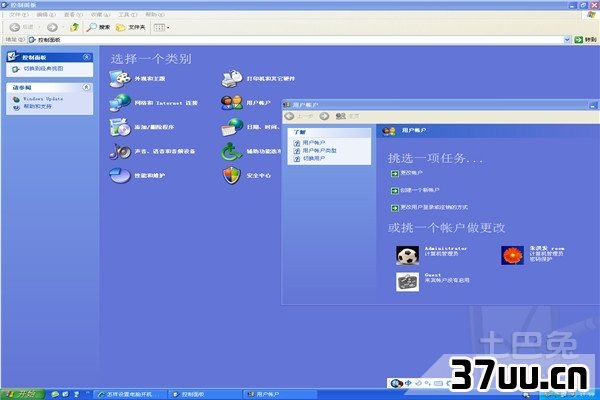Open the Edit menu (编辑)
The height and width of the screenshot is (400, 600).
(x=46, y=15)
